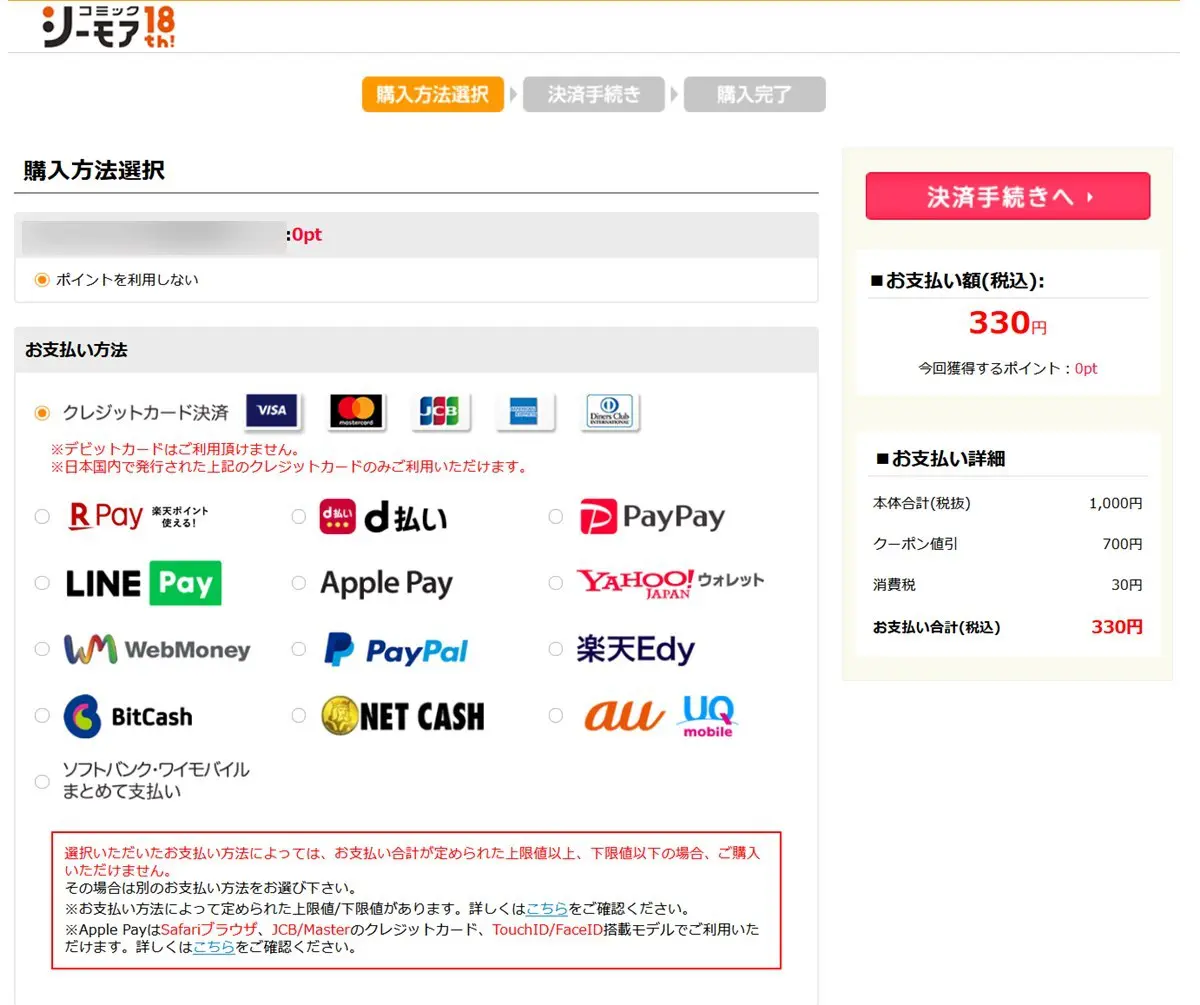Choose the au UQ mobile radio button

coord(556,716)
